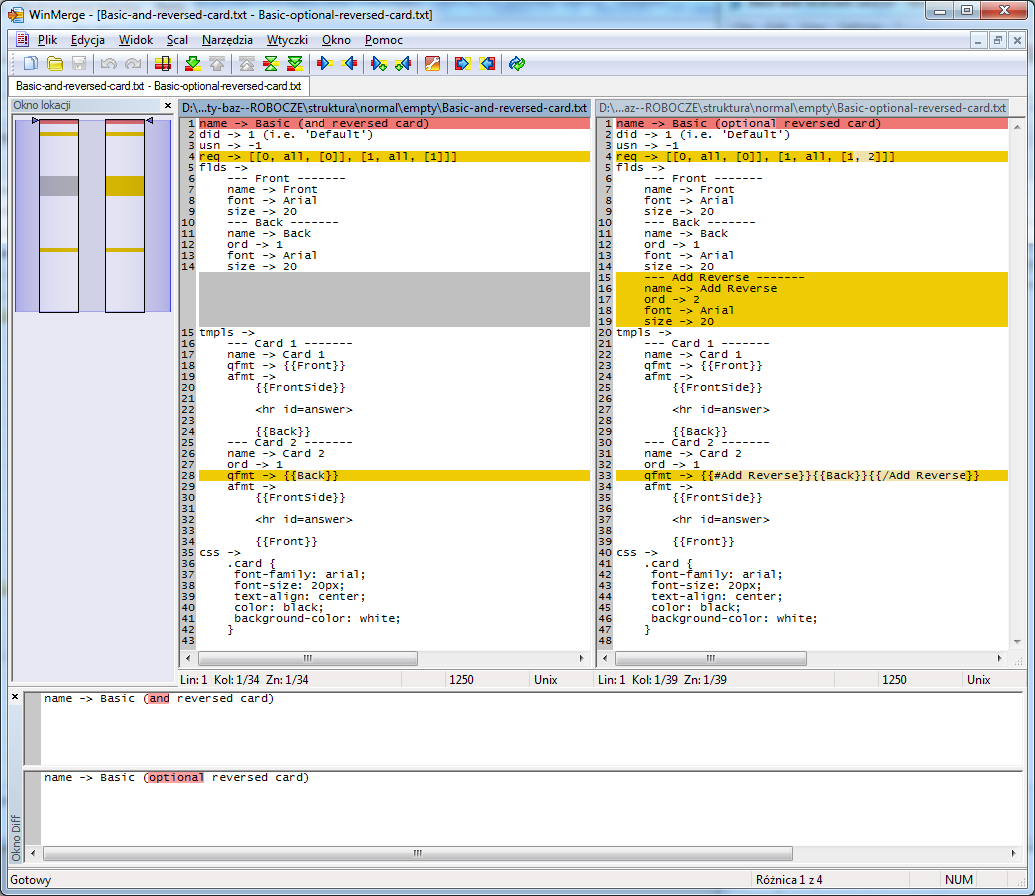Open the Okno menu
This screenshot has height=896, width=1035.
(x=336, y=40)
